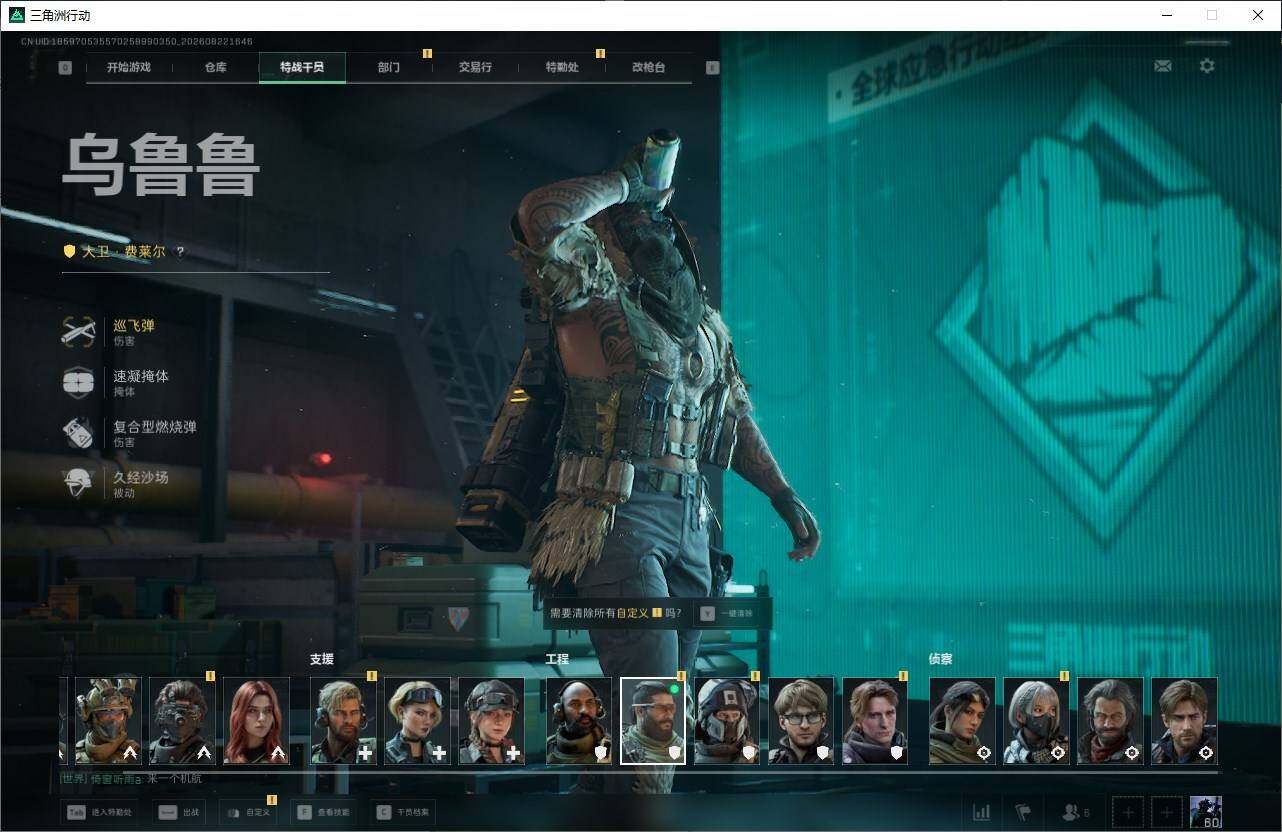
Task: Select the 特战干员 tab
Action: (x=302, y=68)
